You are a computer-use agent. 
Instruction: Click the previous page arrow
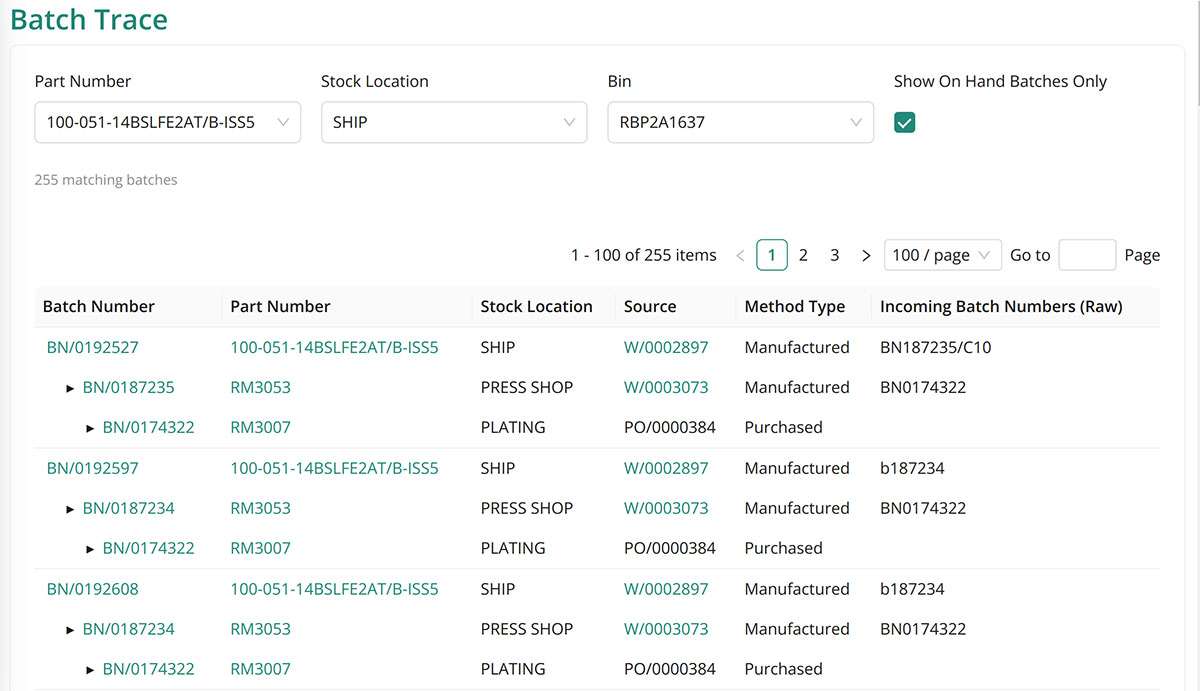pyautogui.click(x=740, y=256)
